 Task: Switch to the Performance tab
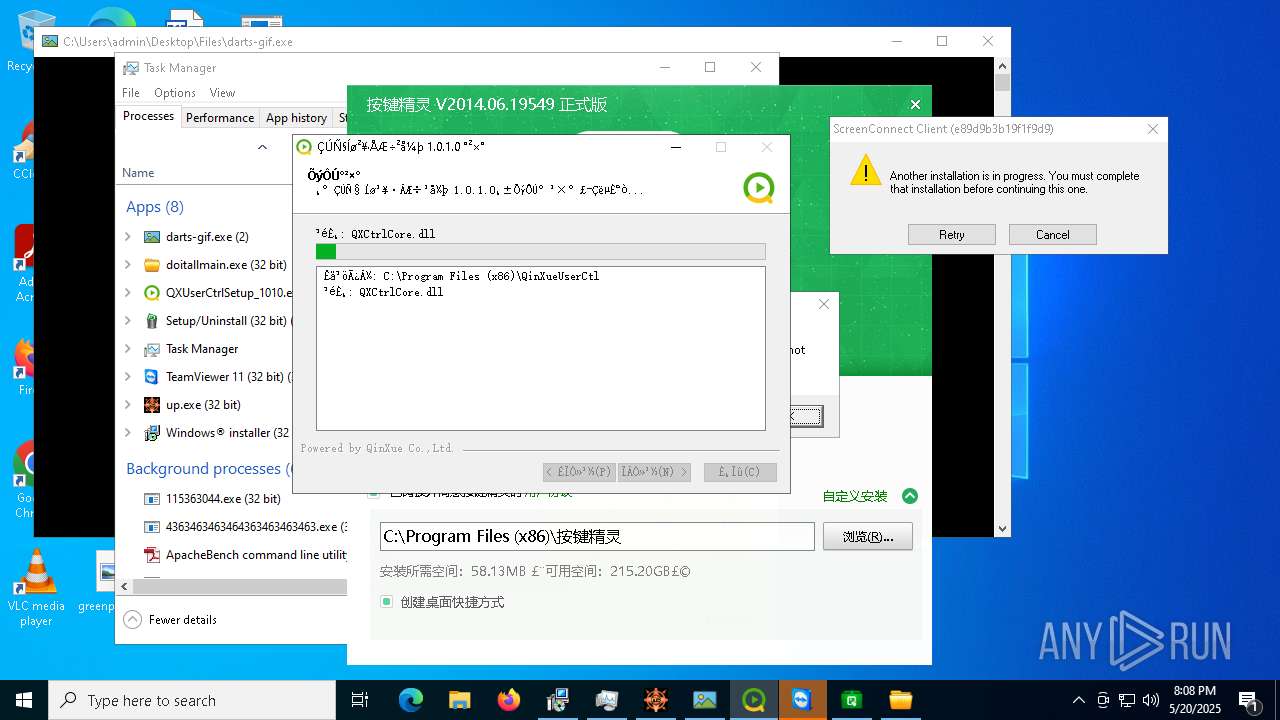[x=220, y=118]
